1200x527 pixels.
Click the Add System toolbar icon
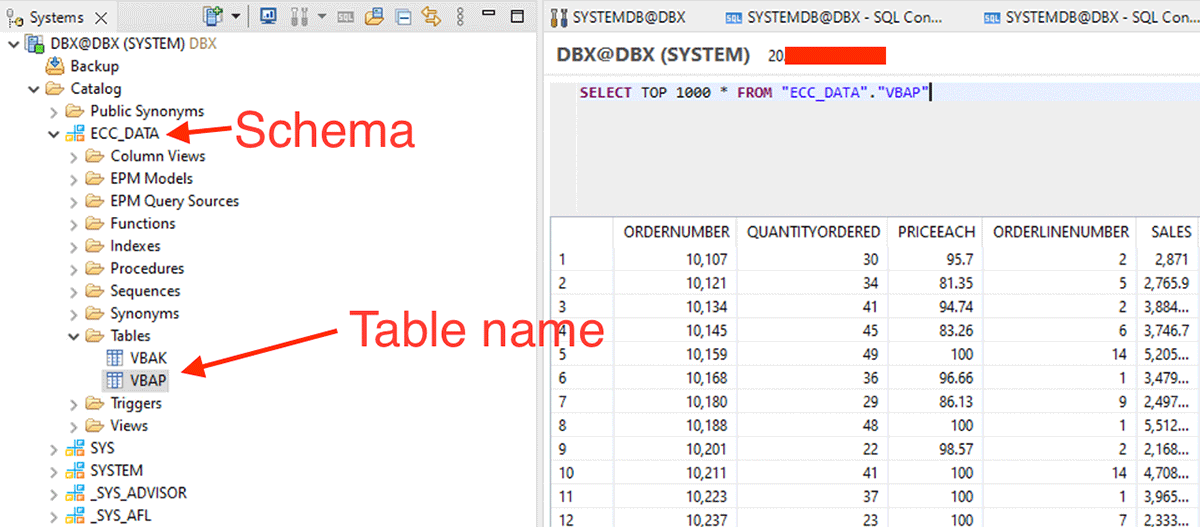point(213,16)
